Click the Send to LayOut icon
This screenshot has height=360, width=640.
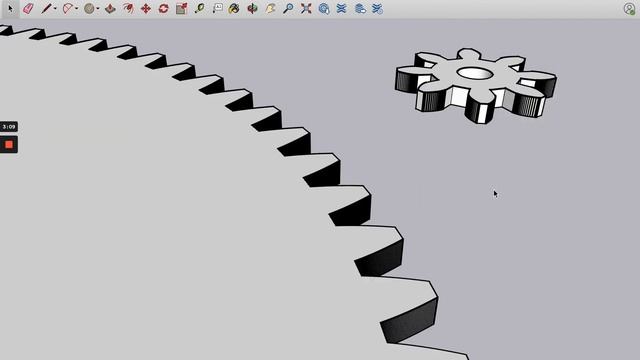pos(360,9)
